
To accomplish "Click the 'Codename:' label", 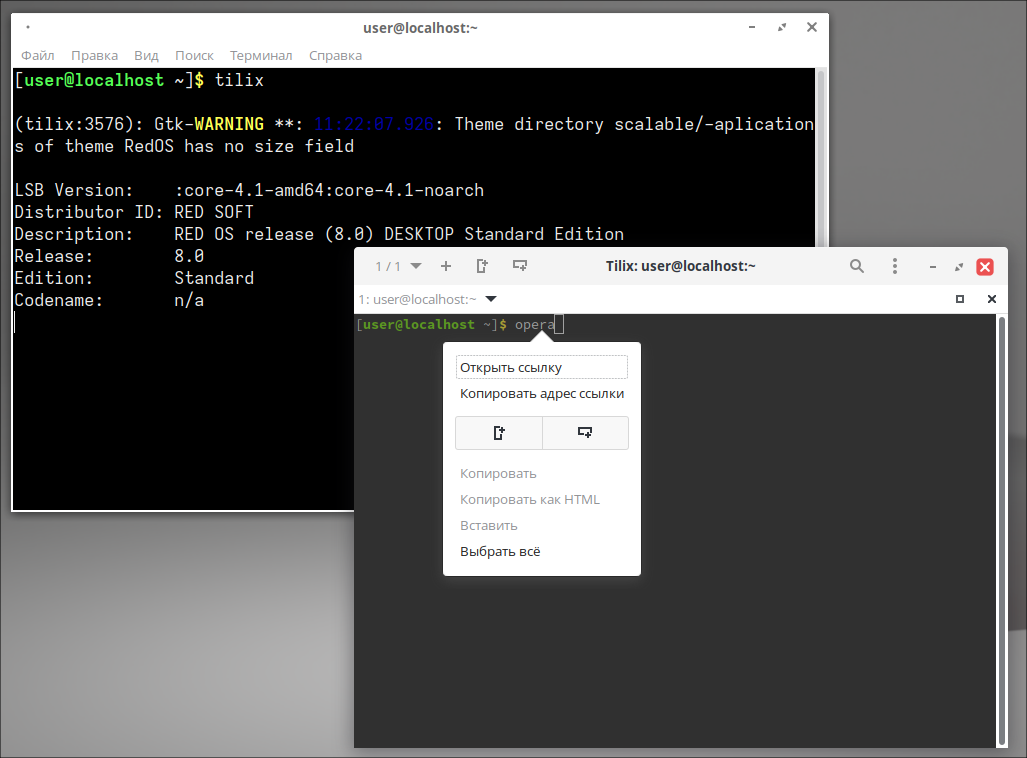I will pos(58,300).
